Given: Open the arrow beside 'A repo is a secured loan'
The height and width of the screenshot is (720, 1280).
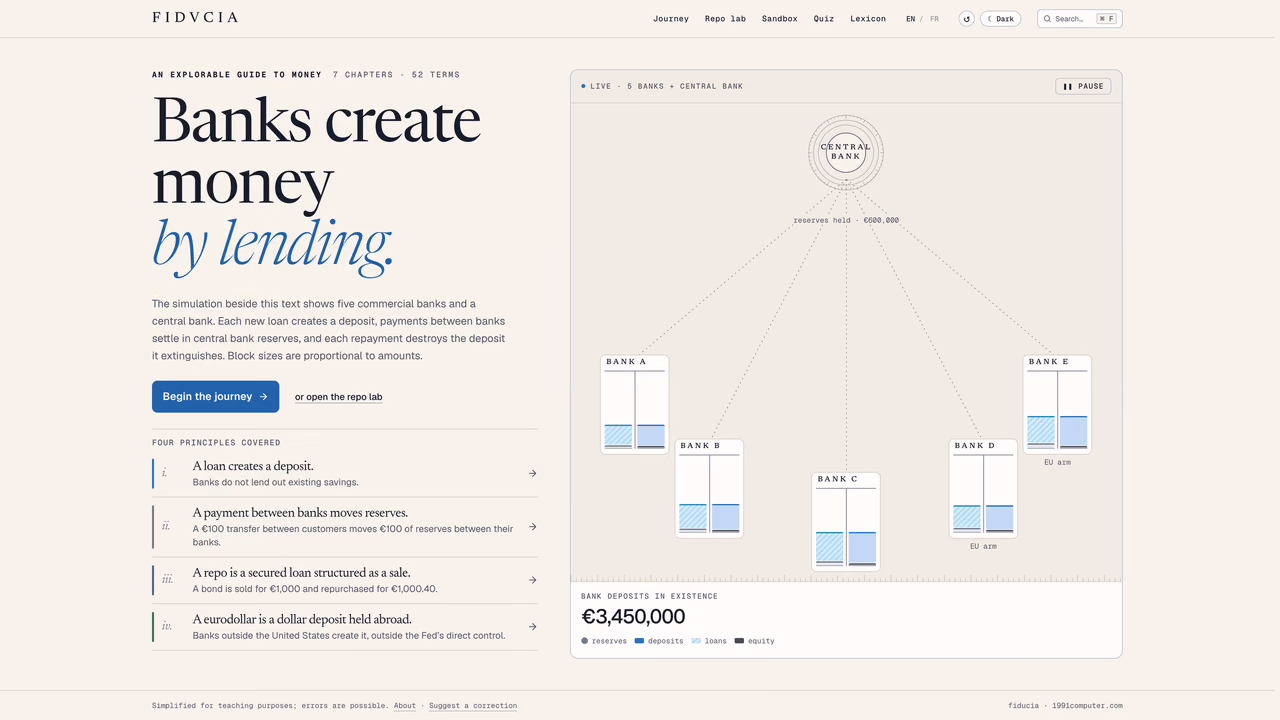Looking at the screenshot, I should [x=533, y=580].
